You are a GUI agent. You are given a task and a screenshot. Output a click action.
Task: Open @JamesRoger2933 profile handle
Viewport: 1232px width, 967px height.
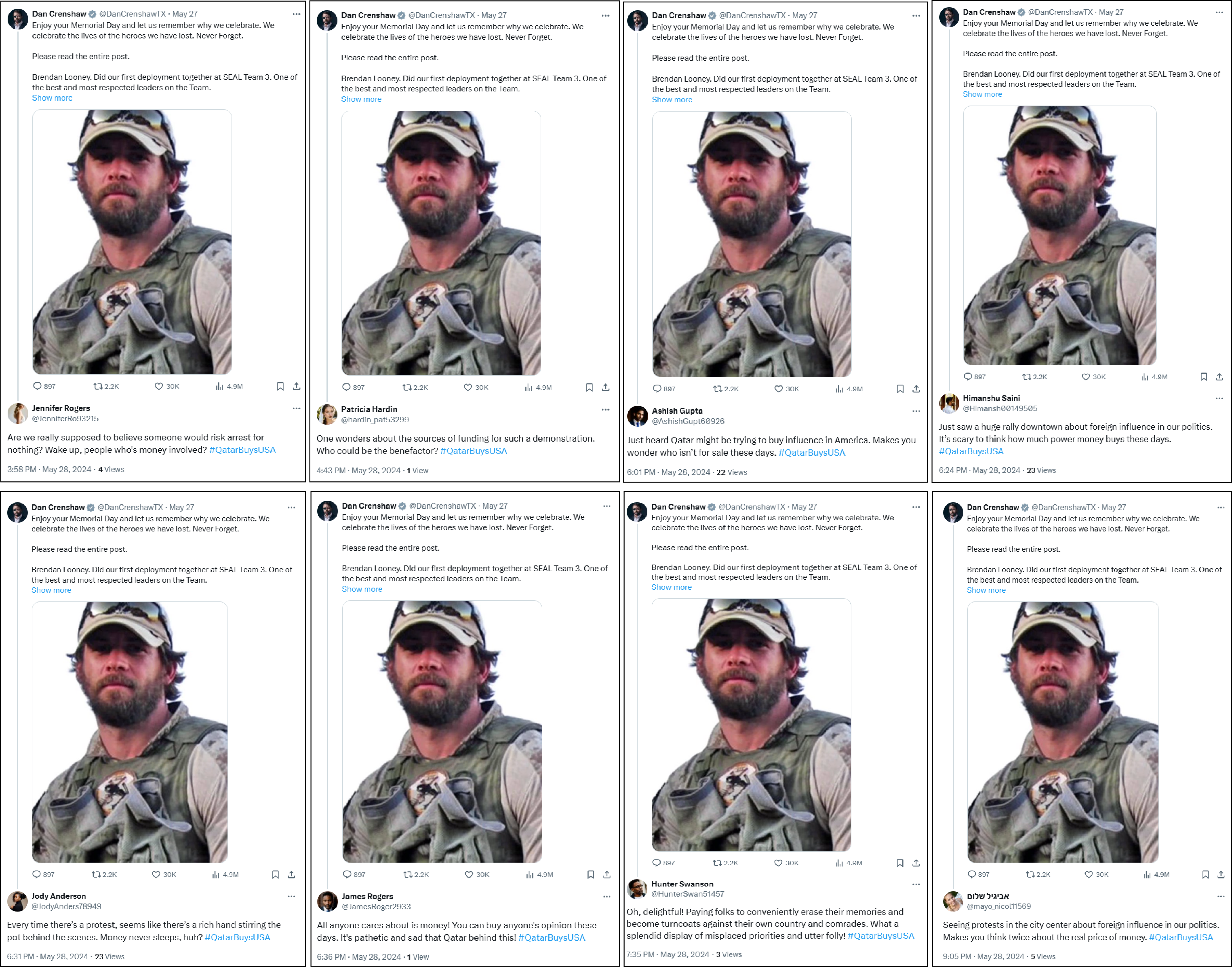[376, 906]
